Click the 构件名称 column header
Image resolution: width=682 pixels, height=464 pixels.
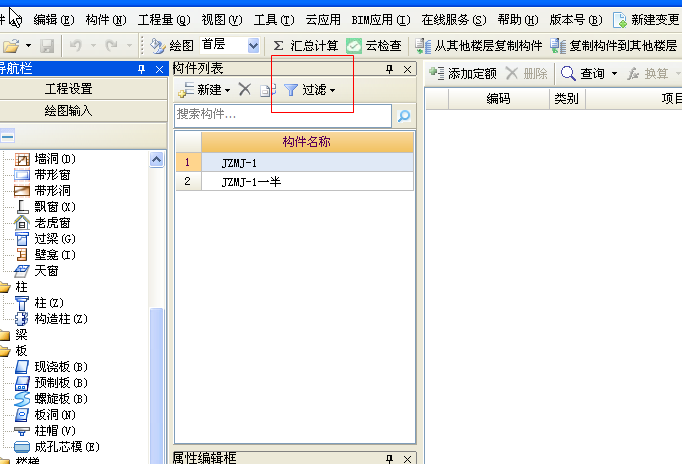pyautogui.click(x=307, y=141)
